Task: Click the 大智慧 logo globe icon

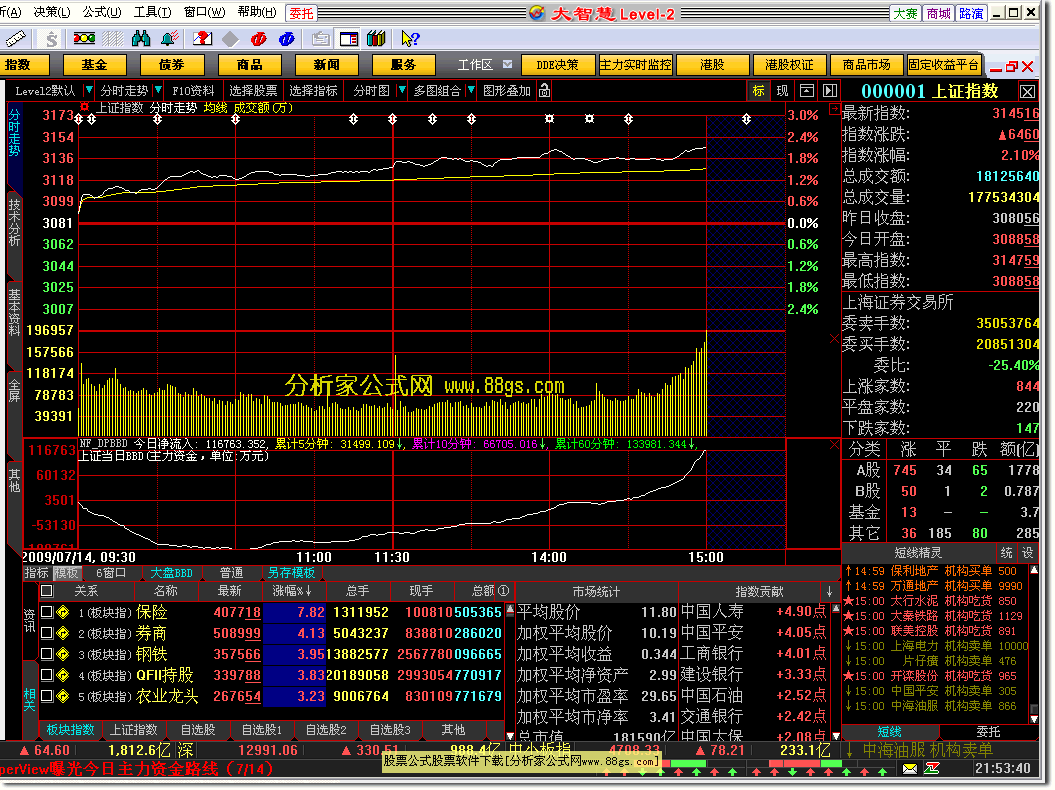Action: (x=537, y=13)
